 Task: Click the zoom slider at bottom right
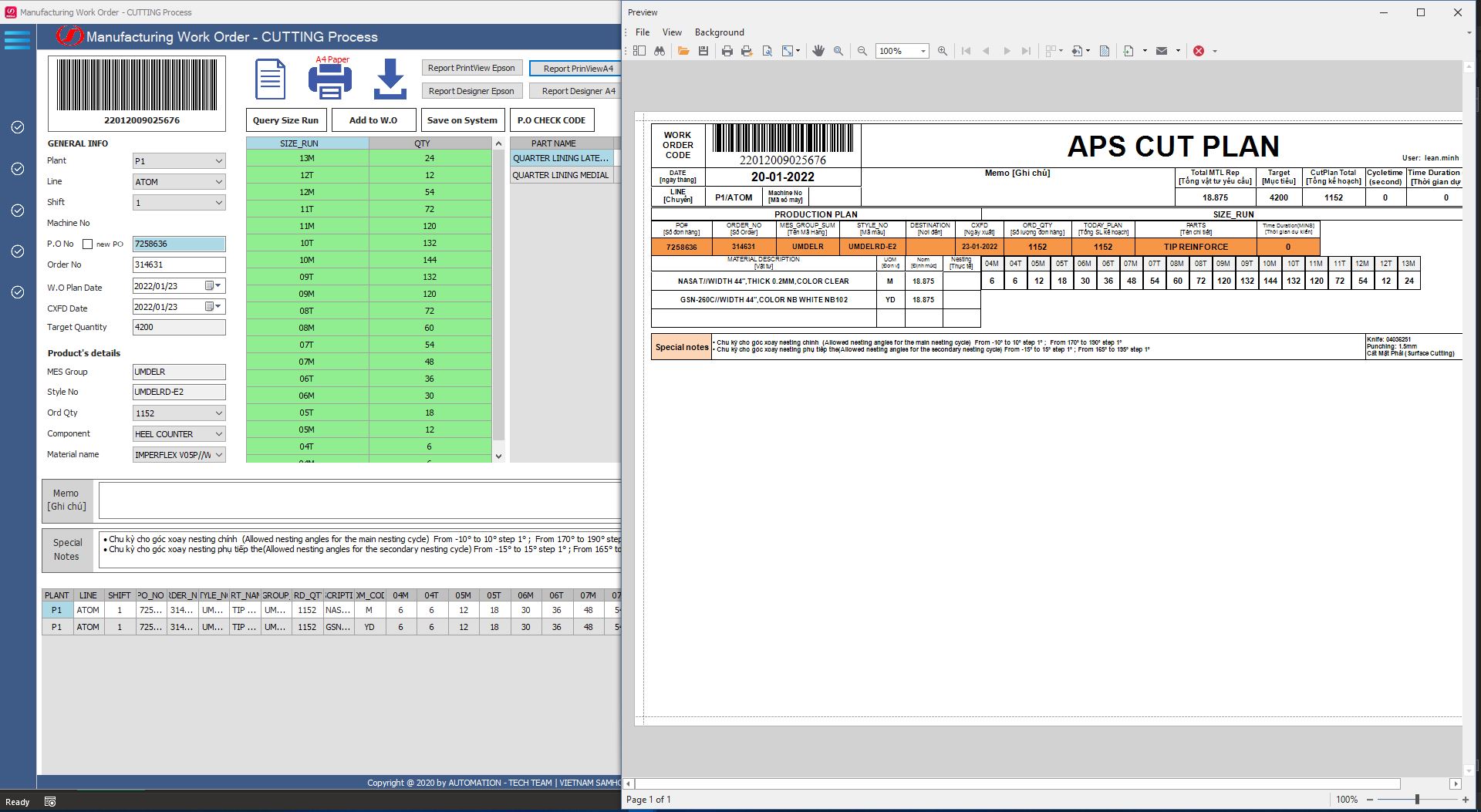tap(1417, 800)
